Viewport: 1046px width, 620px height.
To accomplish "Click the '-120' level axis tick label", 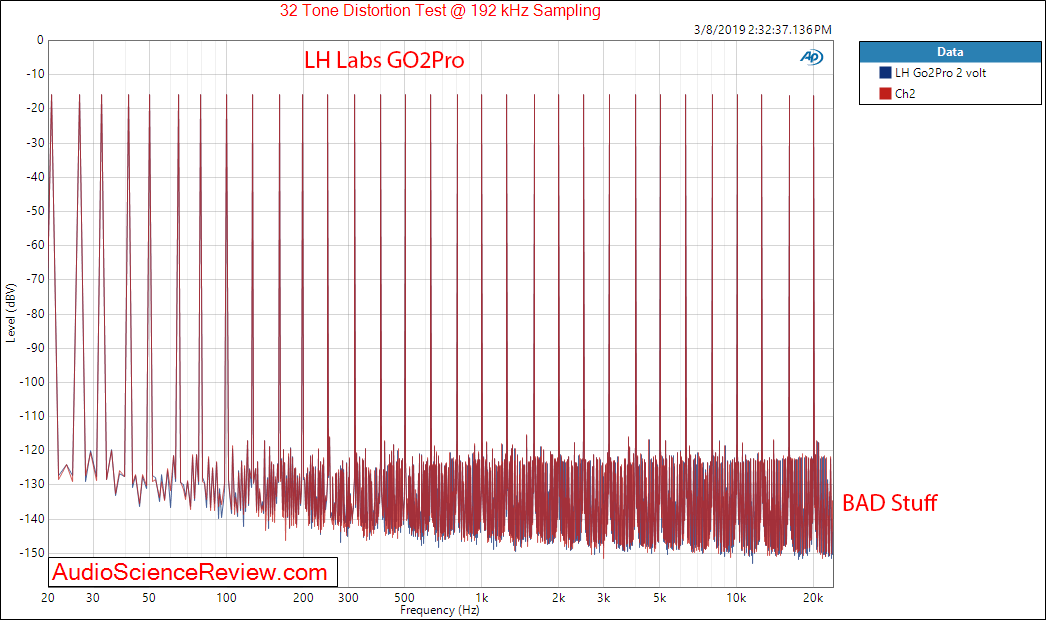I will pyautogui.click(x=33, y=450).
